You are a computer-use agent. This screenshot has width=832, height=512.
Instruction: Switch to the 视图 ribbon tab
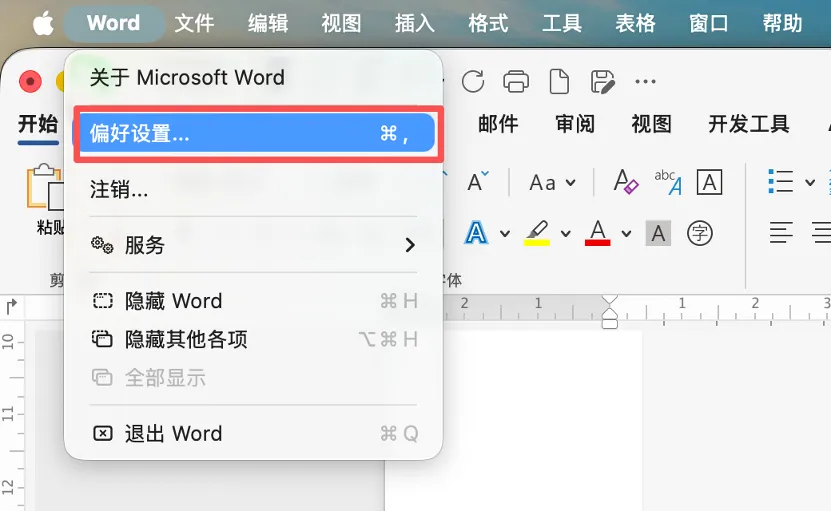pyautogui.click(x=651, y=124)
